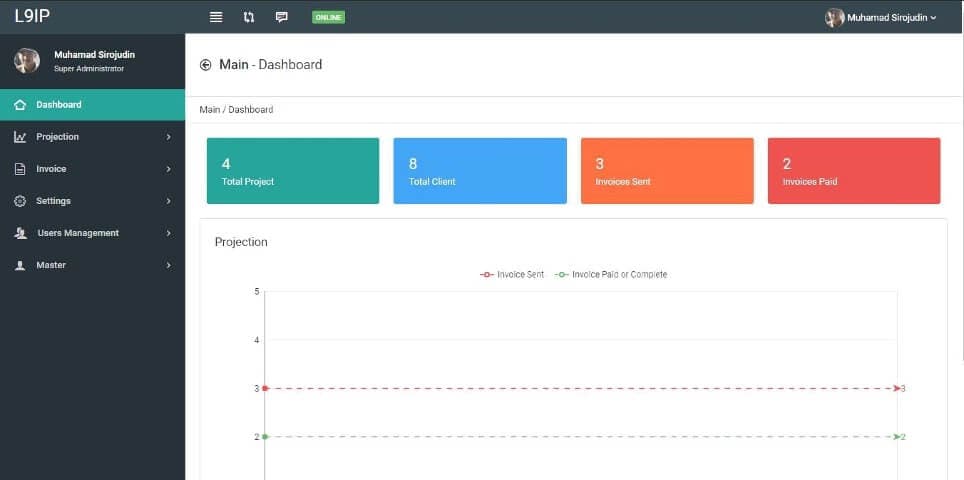Open the Total Project card
This screenshot has height=480, width=964.
click(x=293, y=171)
